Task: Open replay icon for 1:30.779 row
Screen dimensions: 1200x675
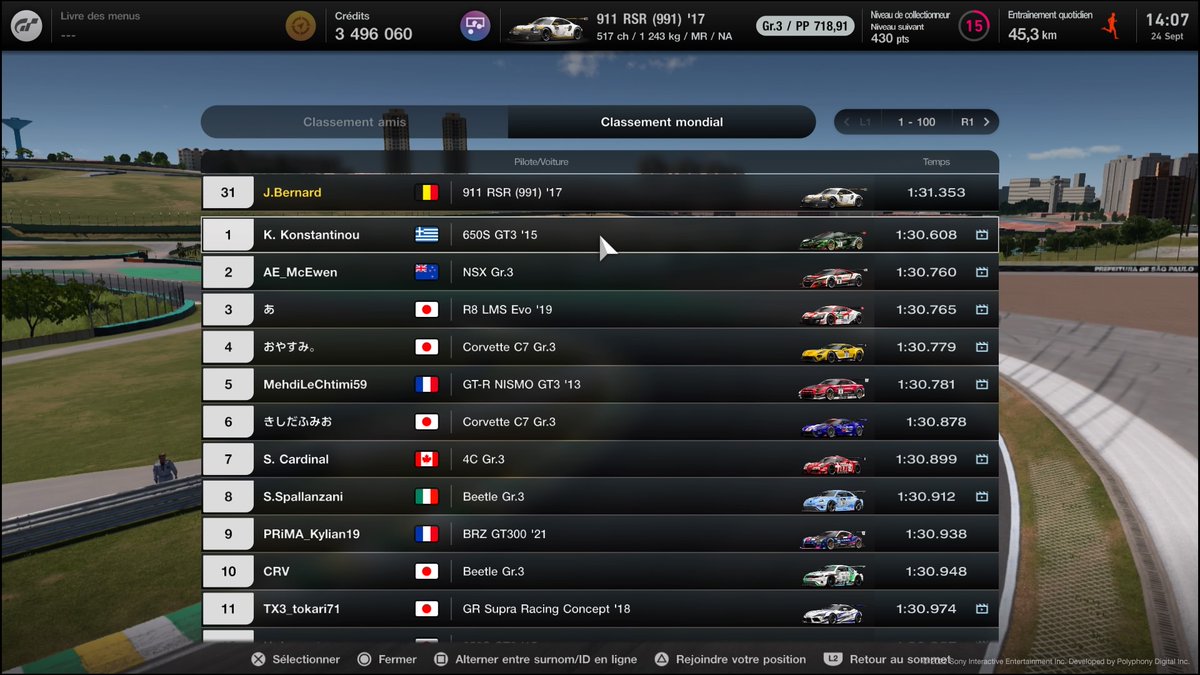Action: point(982,347)
